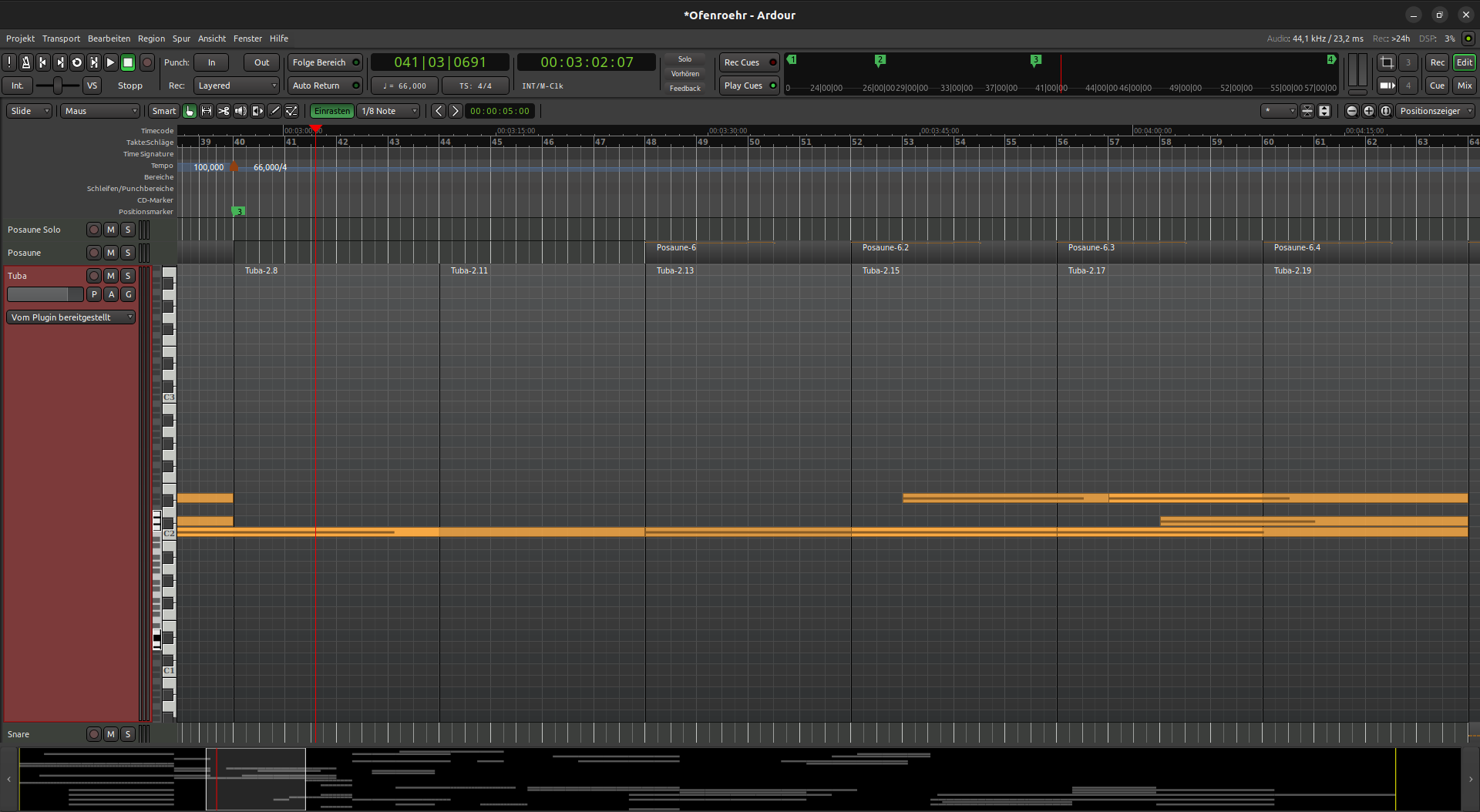Viewport: 1480px width, 812px height.
Task: Click the record arm transport button
Action: [146, 62]
